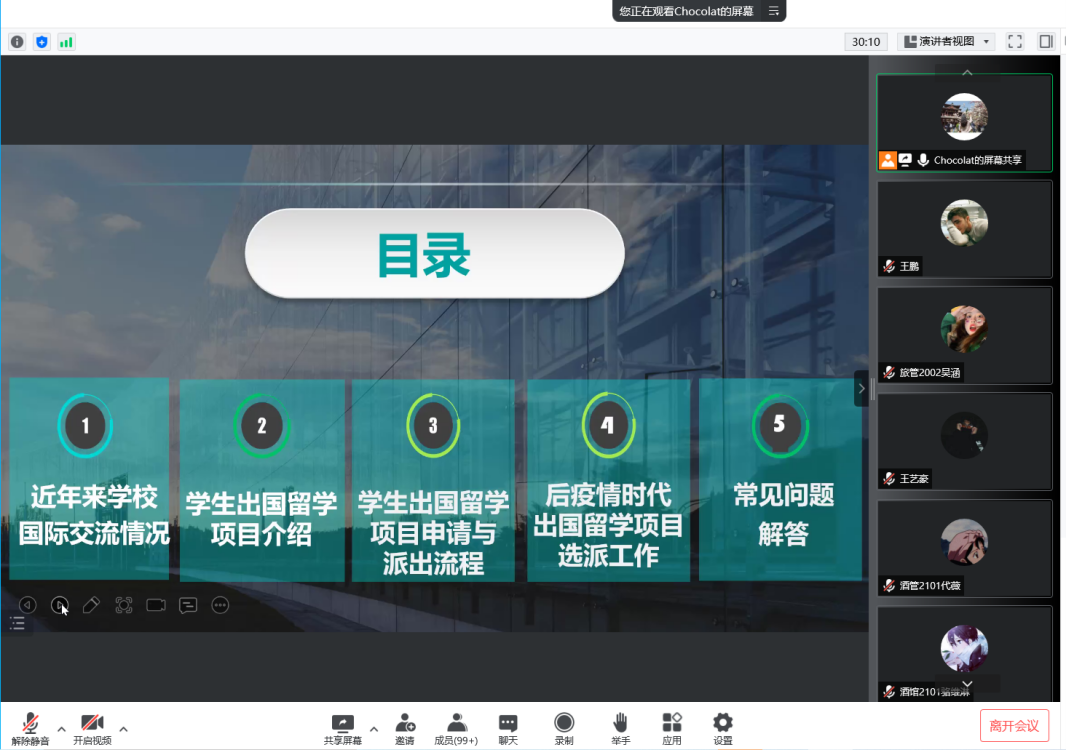
Task: Click the 离开会议 leave meeting button
Action: [1014, 726]
